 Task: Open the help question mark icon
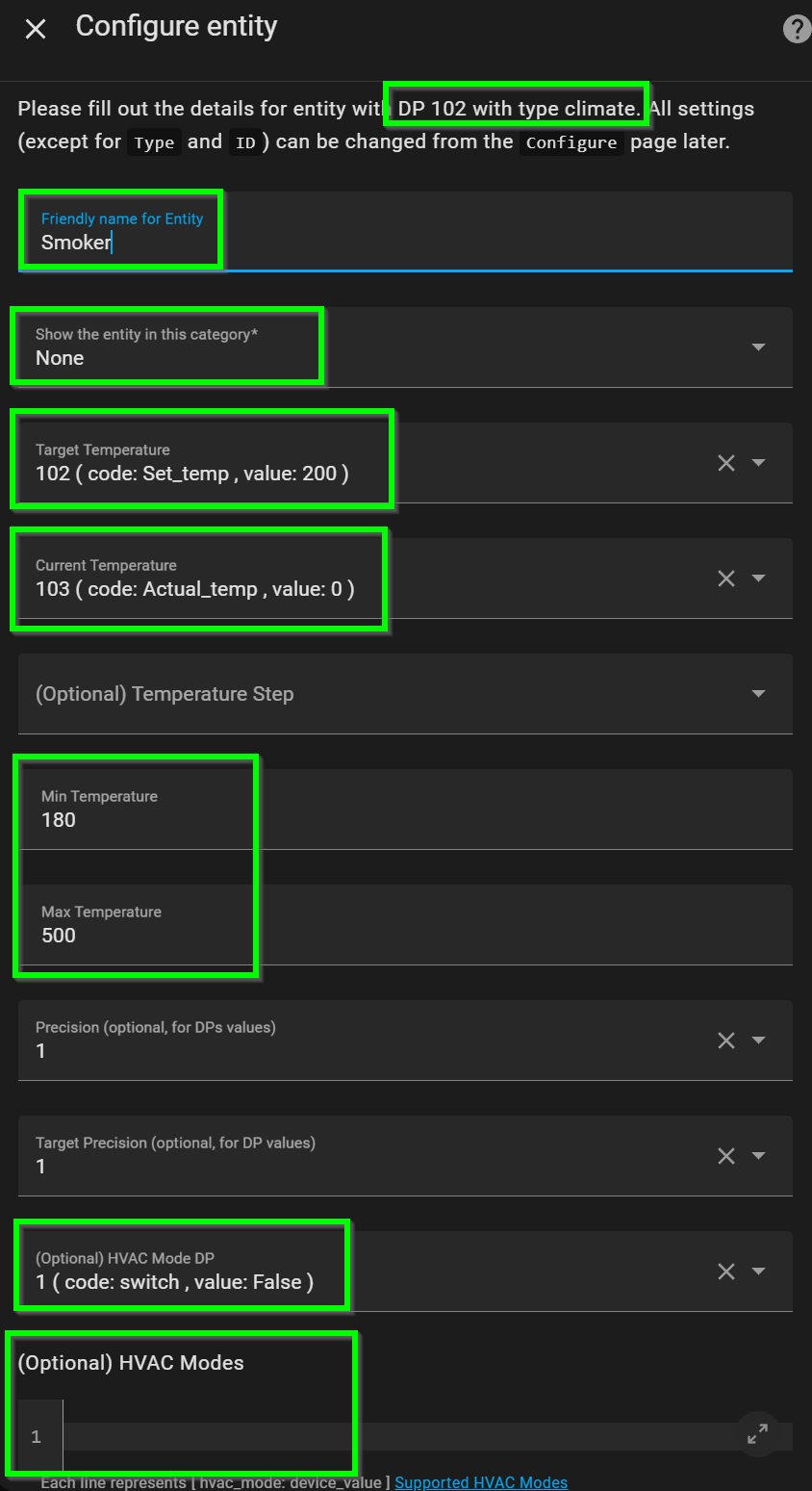pyautogui.click(x=797, y=29)
